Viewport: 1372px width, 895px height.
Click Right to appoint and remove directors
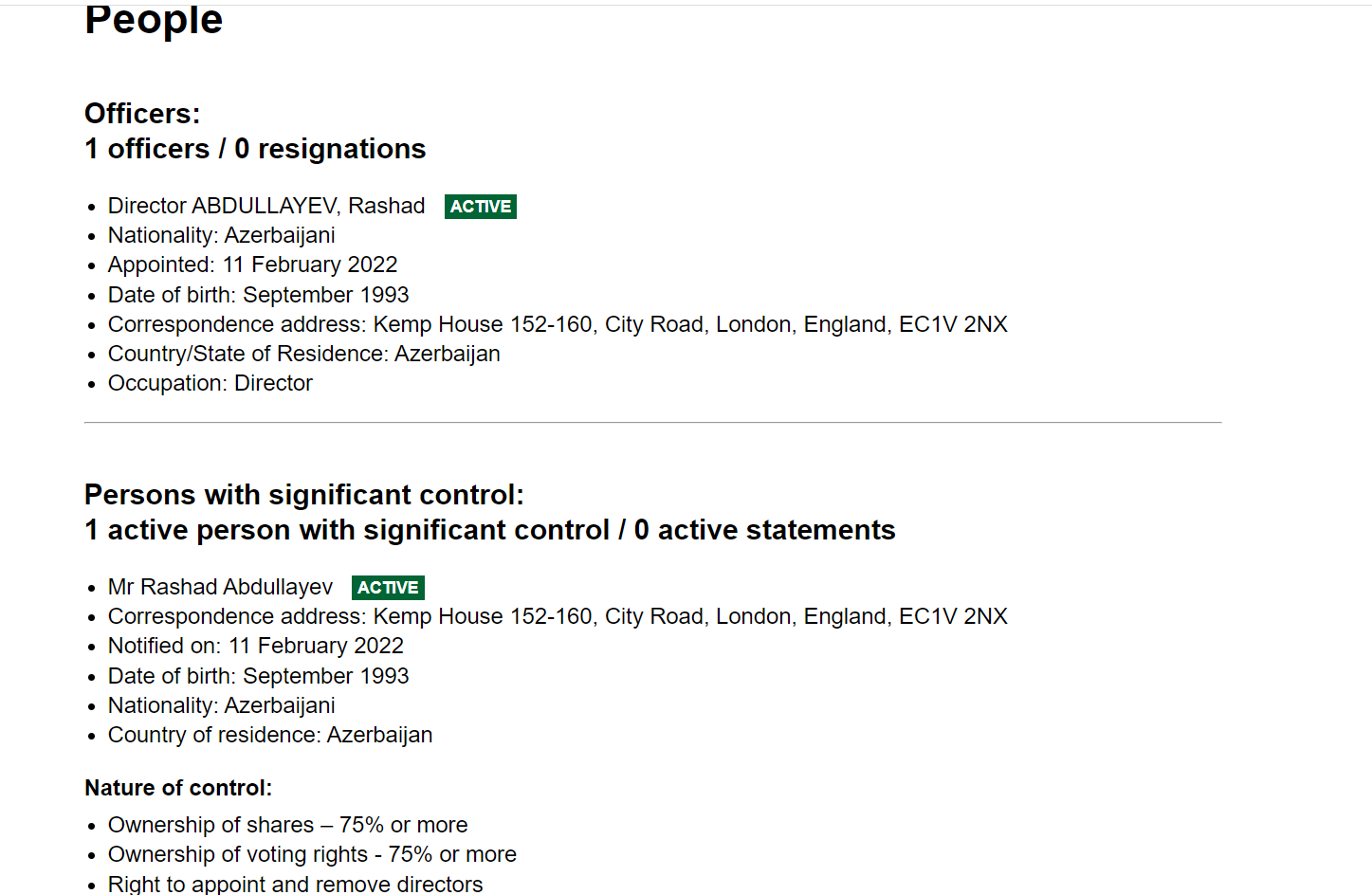pyautogui.click(x=295, y=884)
